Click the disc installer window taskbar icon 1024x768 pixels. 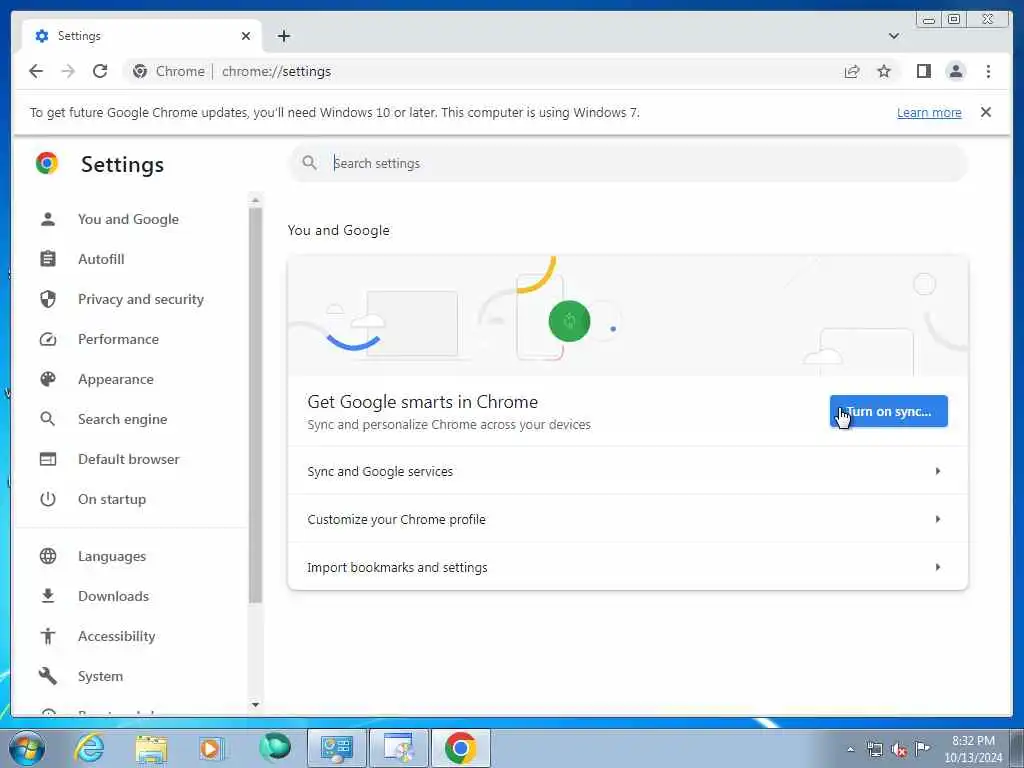pos(399,748)
